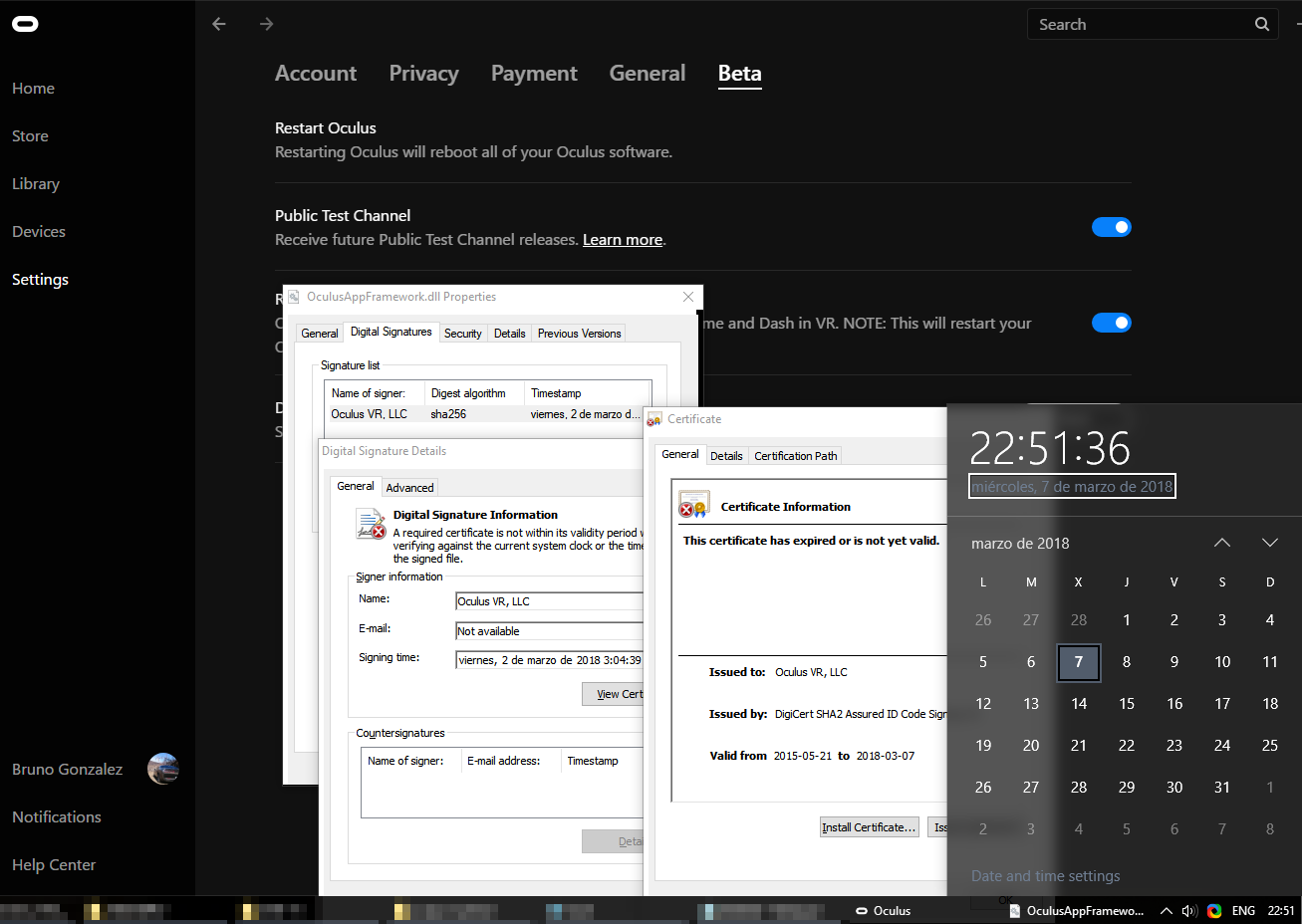Select Digital Signatures tab
Viewport: 1302px width, 924px height.
[391, 332]
